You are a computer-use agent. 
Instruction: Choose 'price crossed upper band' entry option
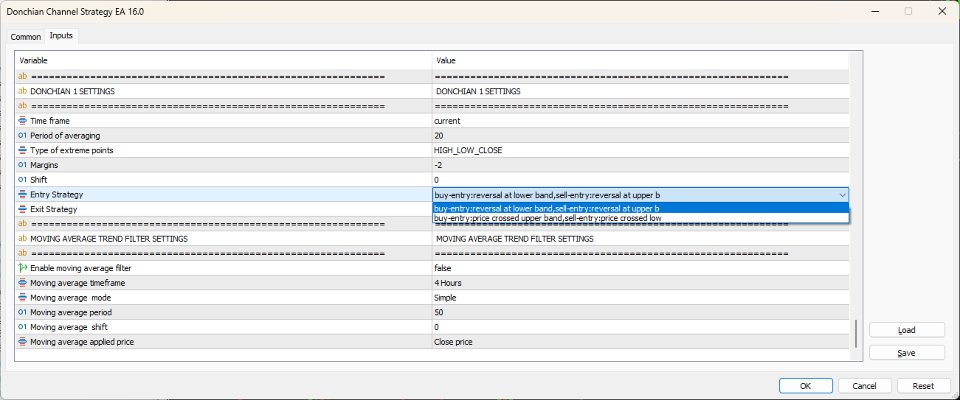[x=640, y=217]
